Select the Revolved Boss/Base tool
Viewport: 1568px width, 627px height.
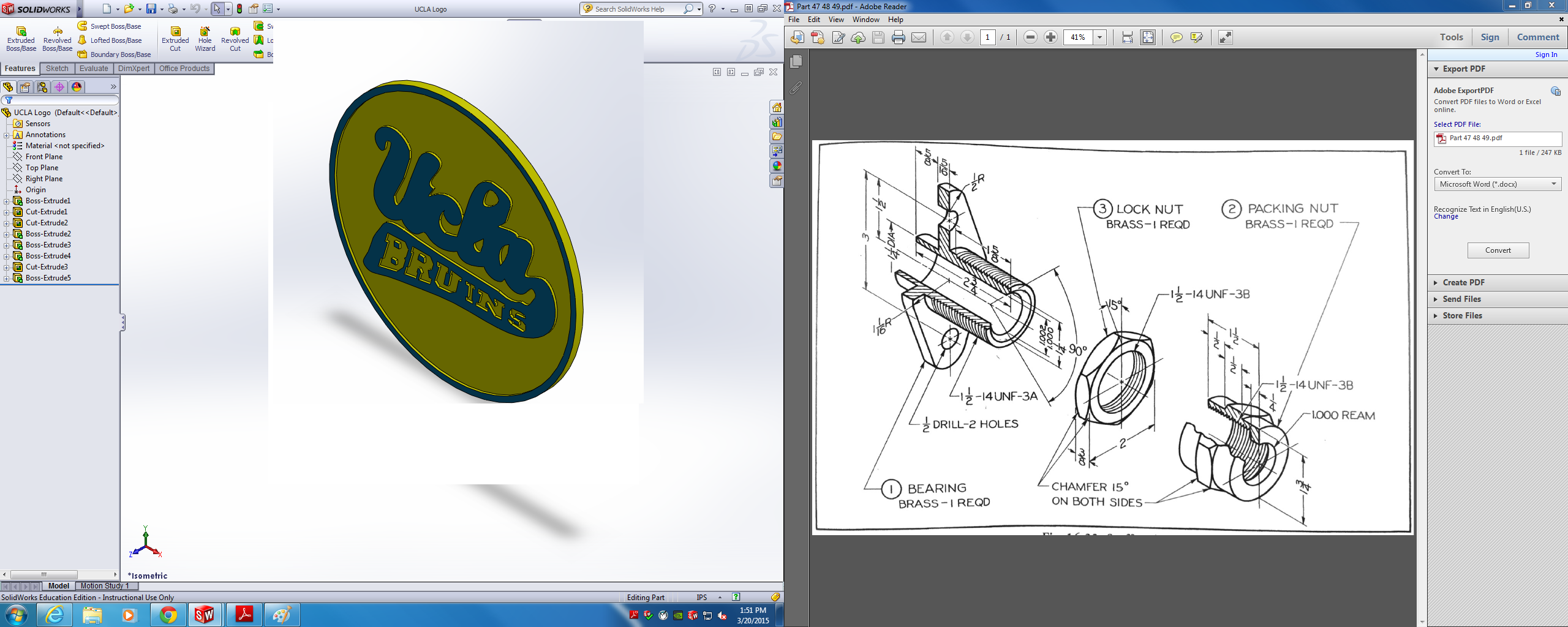pos(58,39)
